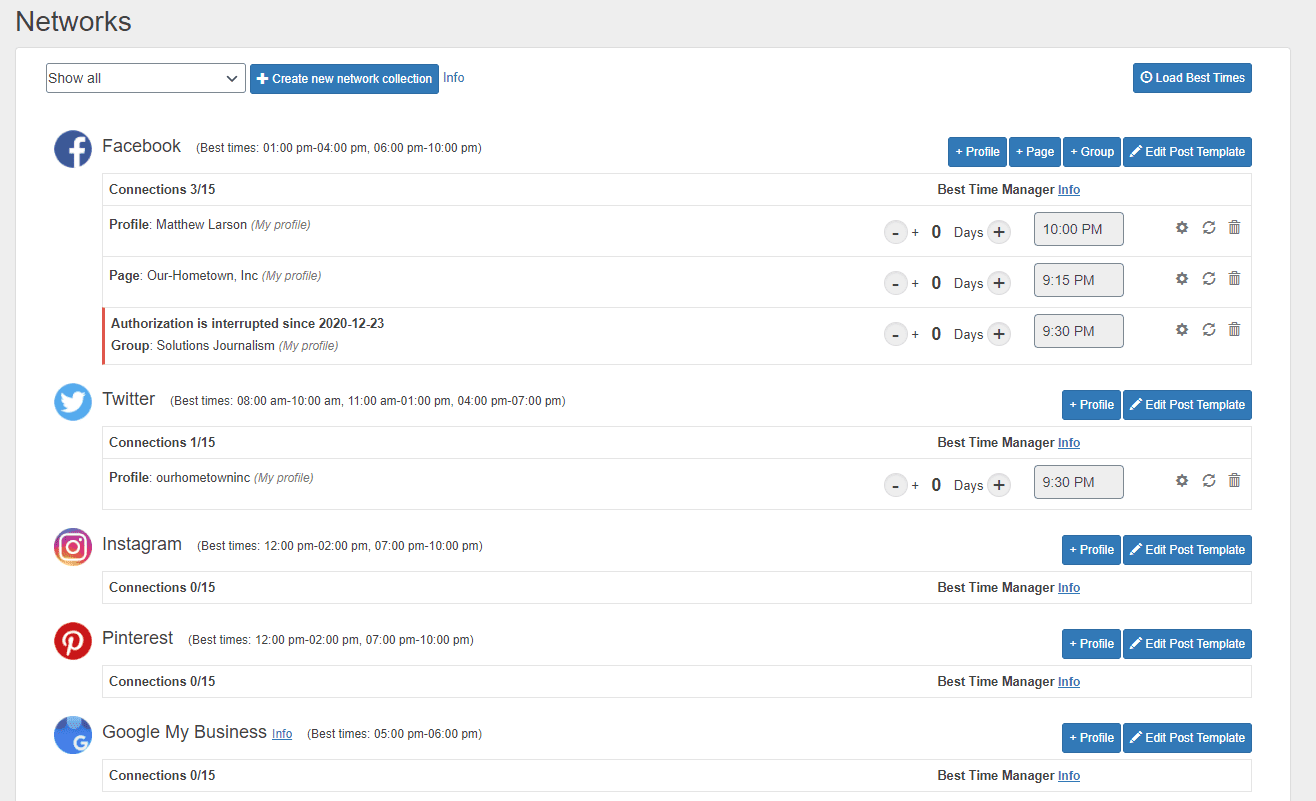Open settings gear for Solutions Journalism group

tap(1182, 329)
